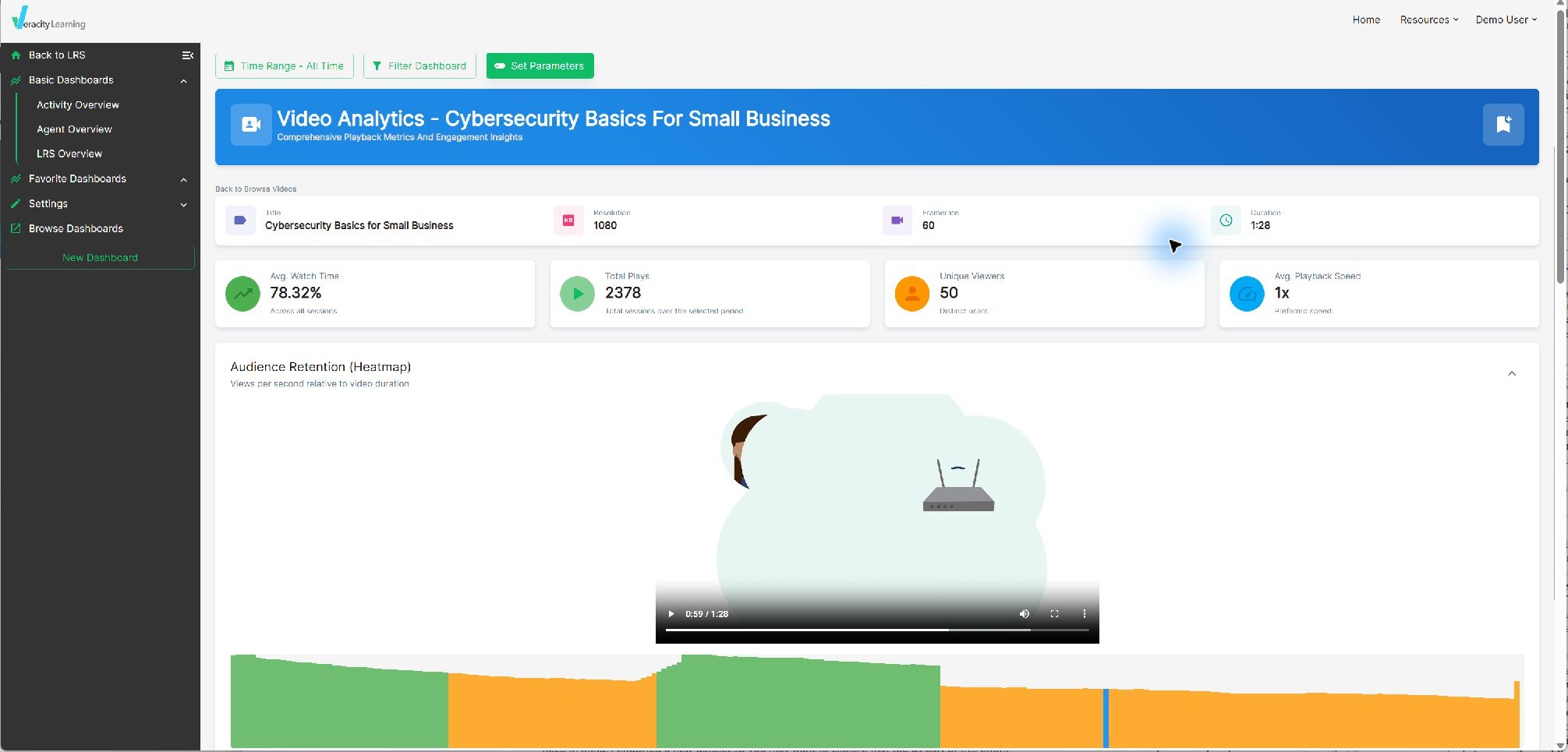Click the Veracity Learning logo
Viewport: 1568px width, 752px height.
point(48,19)
